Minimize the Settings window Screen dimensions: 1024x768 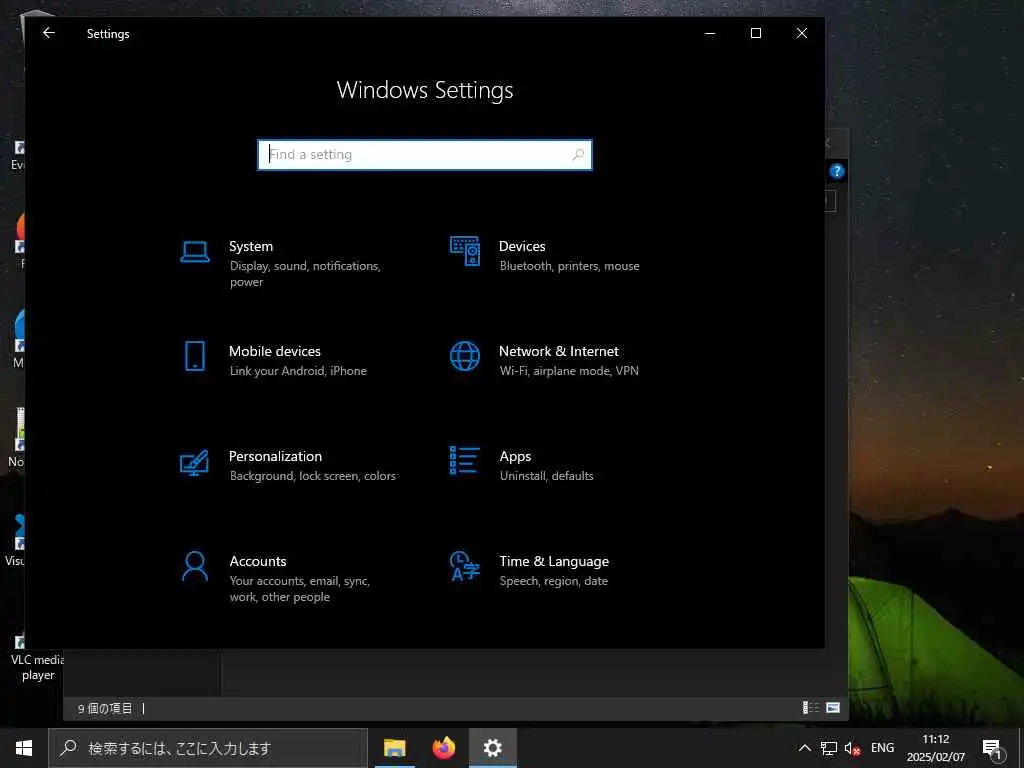coord(710,33)
